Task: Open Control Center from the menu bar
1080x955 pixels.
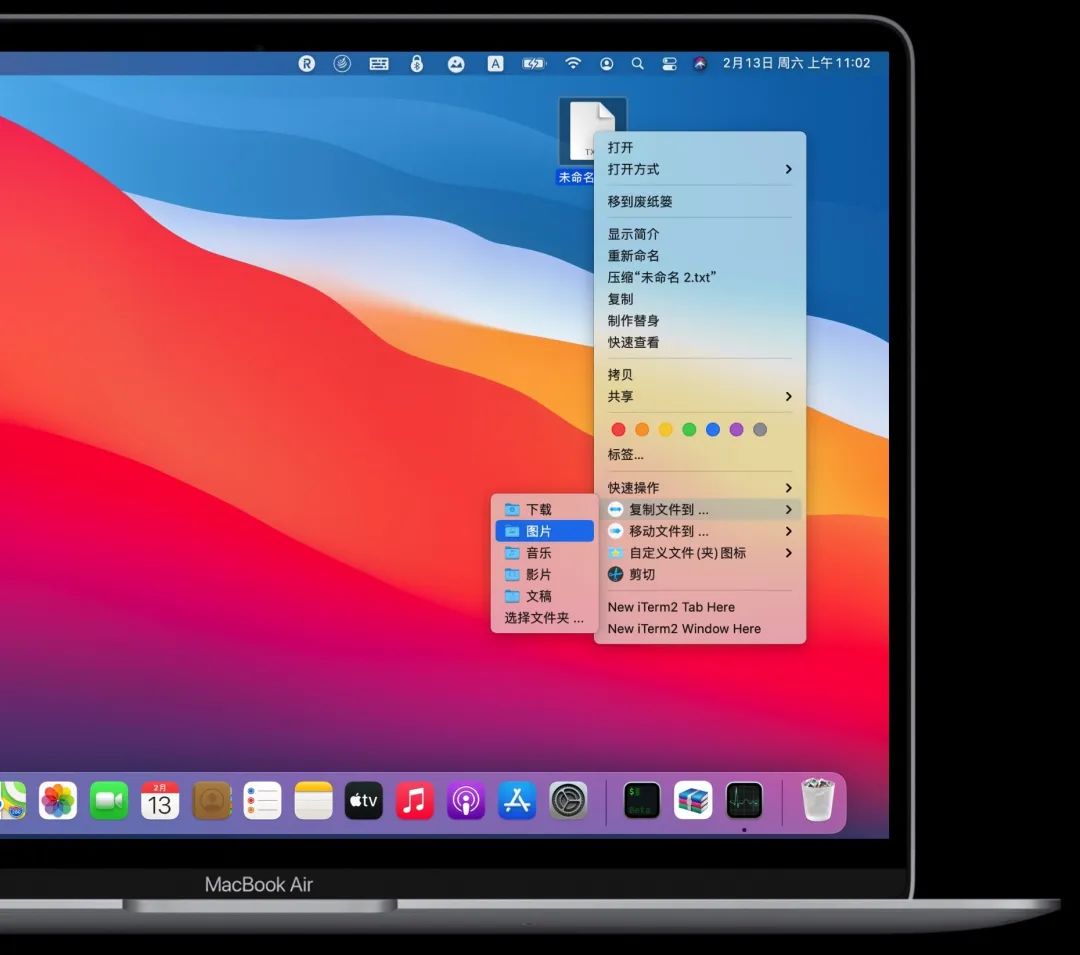Action: pos(669,64)
